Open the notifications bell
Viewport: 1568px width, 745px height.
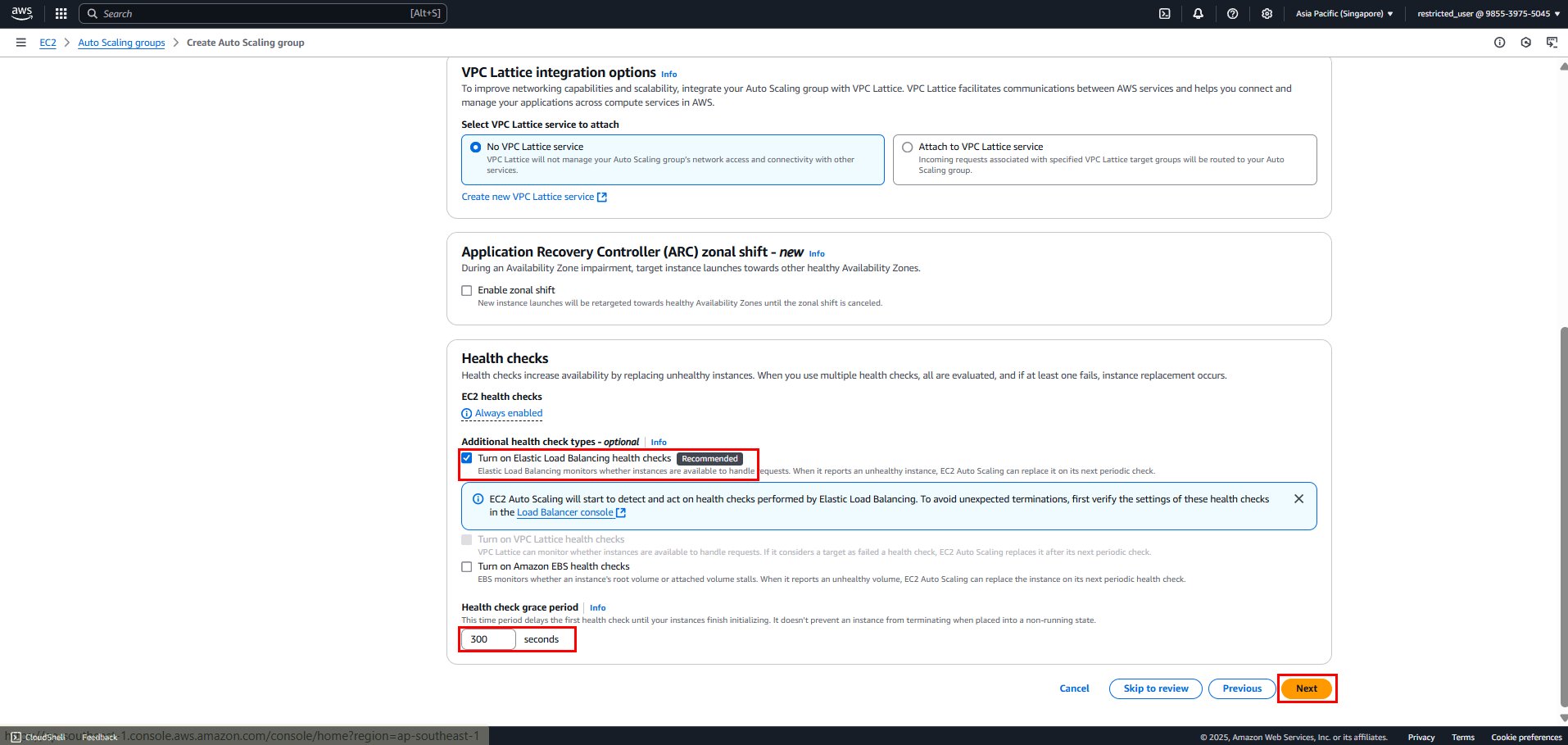1198,14
